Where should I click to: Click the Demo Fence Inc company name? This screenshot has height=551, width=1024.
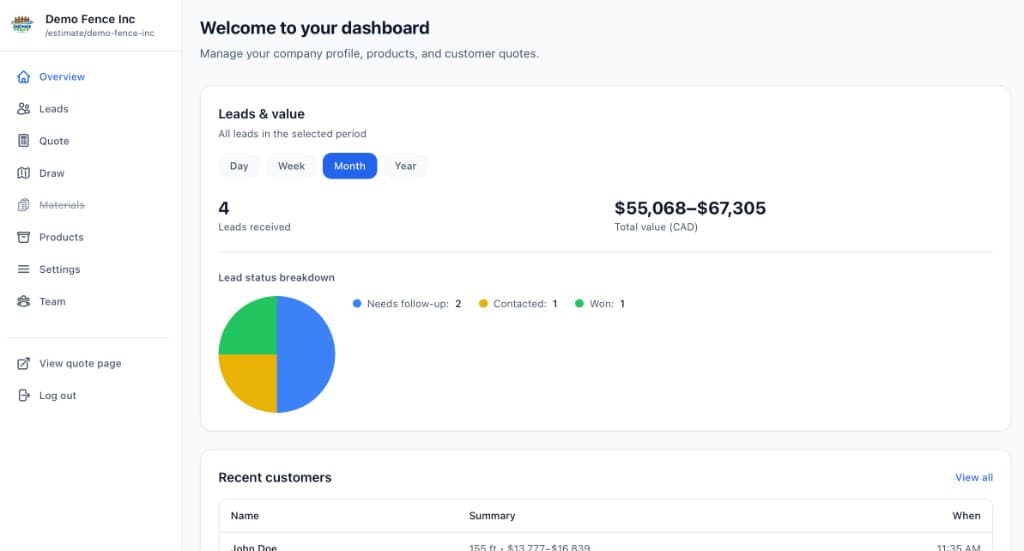[x=90, y=19]
